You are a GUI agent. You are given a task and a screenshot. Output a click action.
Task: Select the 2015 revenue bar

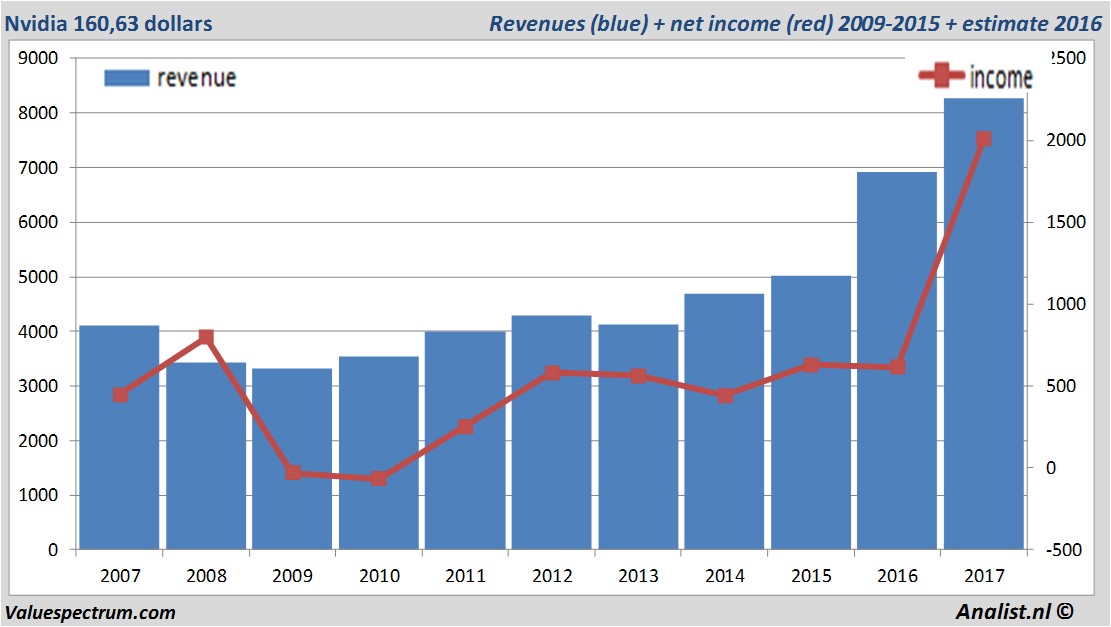click(x=811, y=412)
